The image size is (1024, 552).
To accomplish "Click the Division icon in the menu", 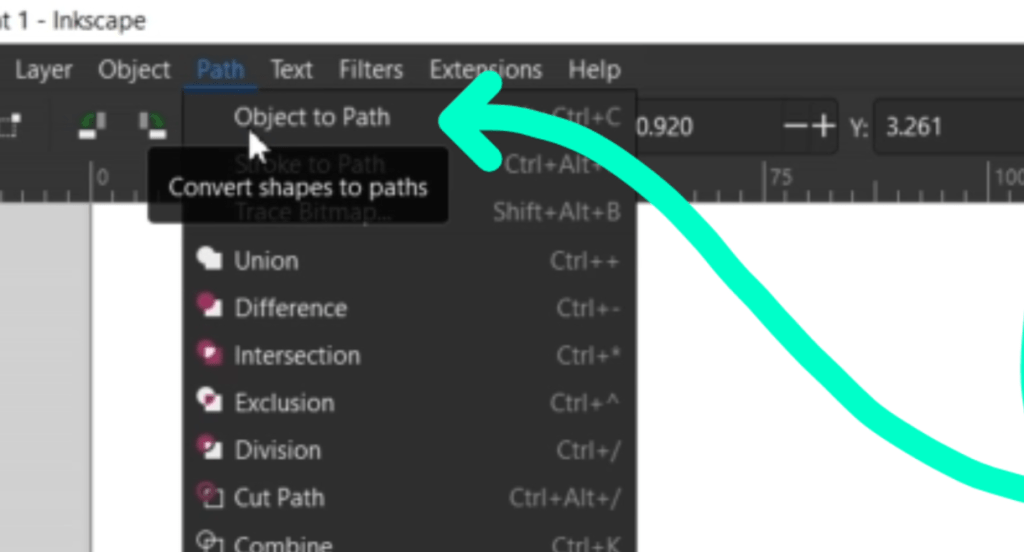I will pyautogui.click(x=209, y=450).
